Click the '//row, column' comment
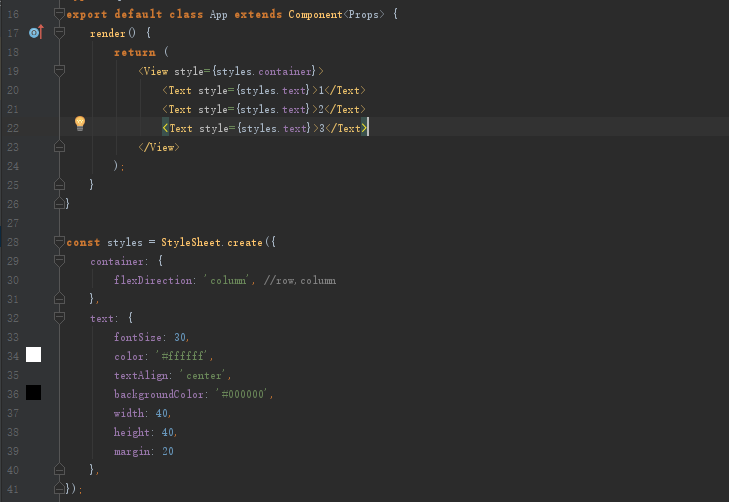Image resolution: width=729 pixels, height=502 pixels. [x=299, y=280]
